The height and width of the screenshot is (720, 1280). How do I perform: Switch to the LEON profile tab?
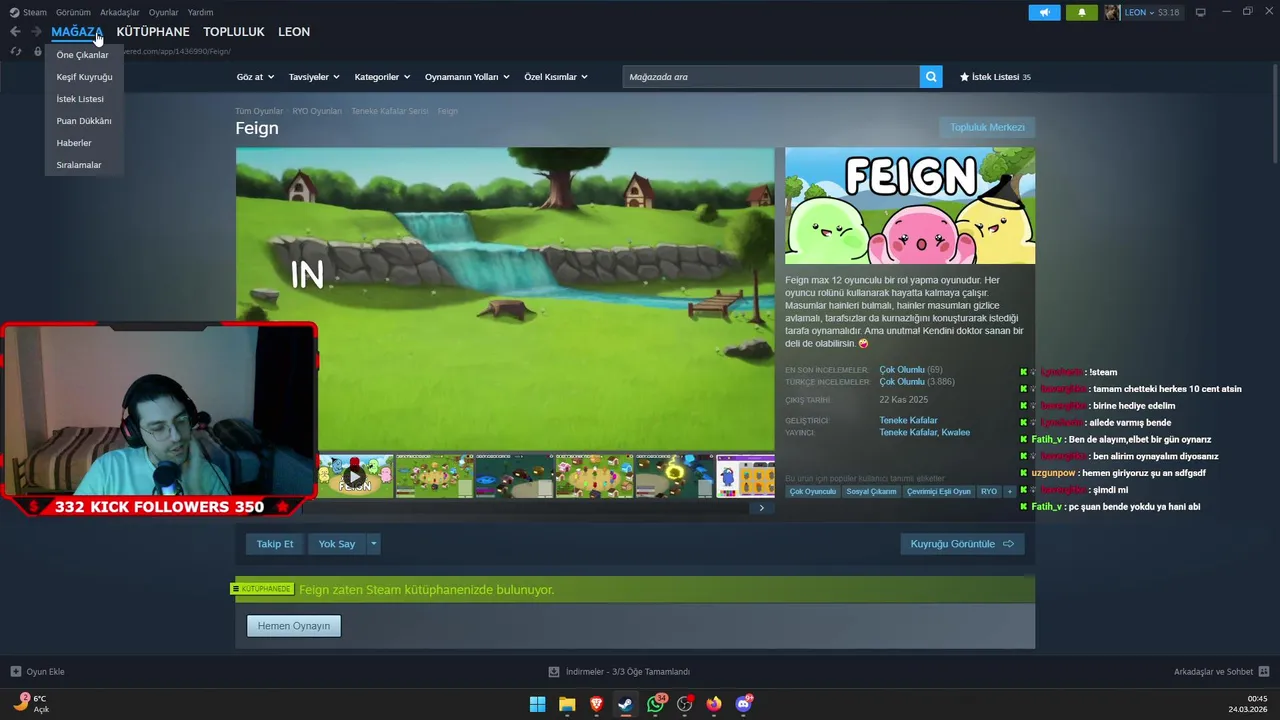click(x=294, y=32)
